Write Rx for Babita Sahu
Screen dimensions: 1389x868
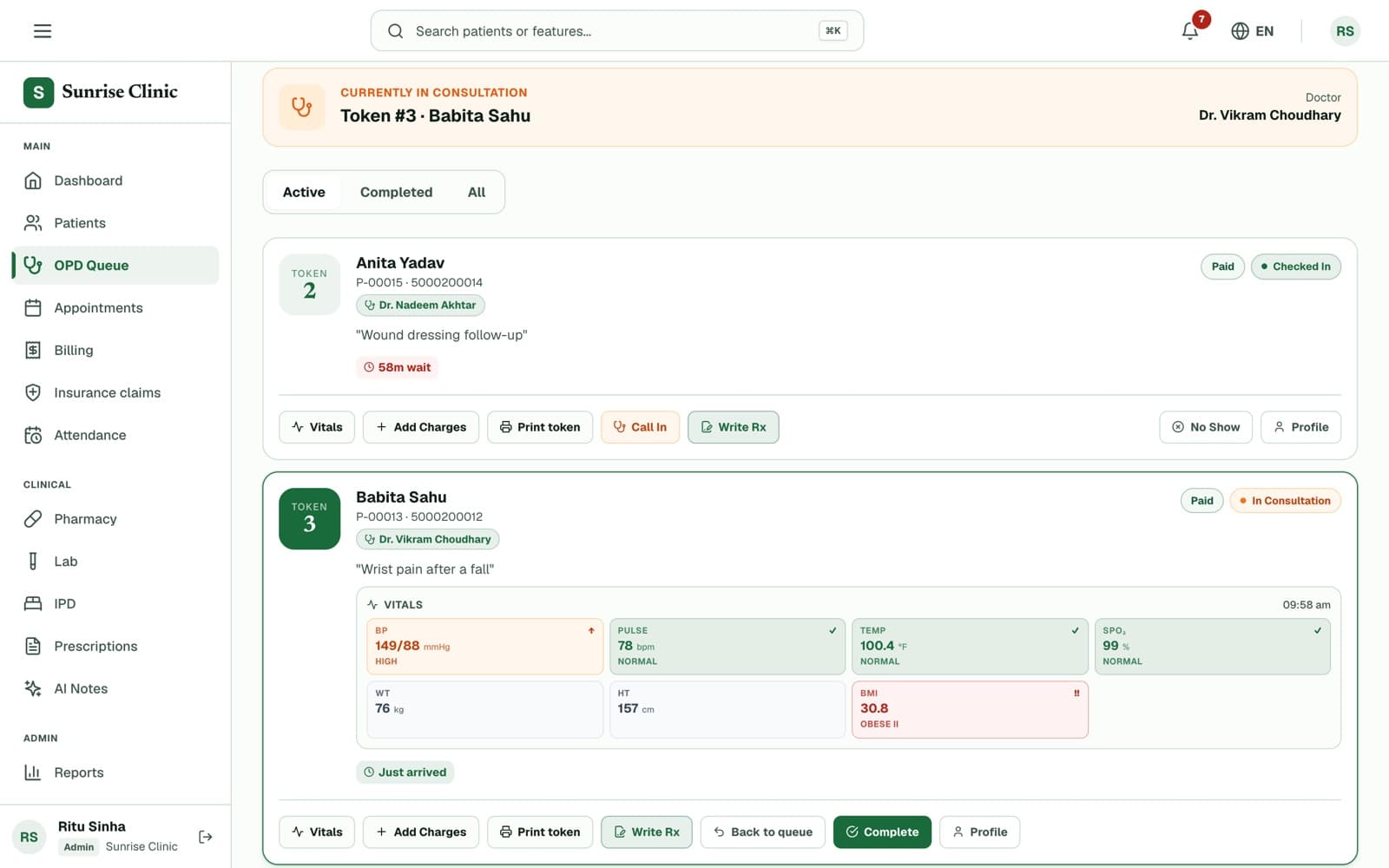pos(647,832)
